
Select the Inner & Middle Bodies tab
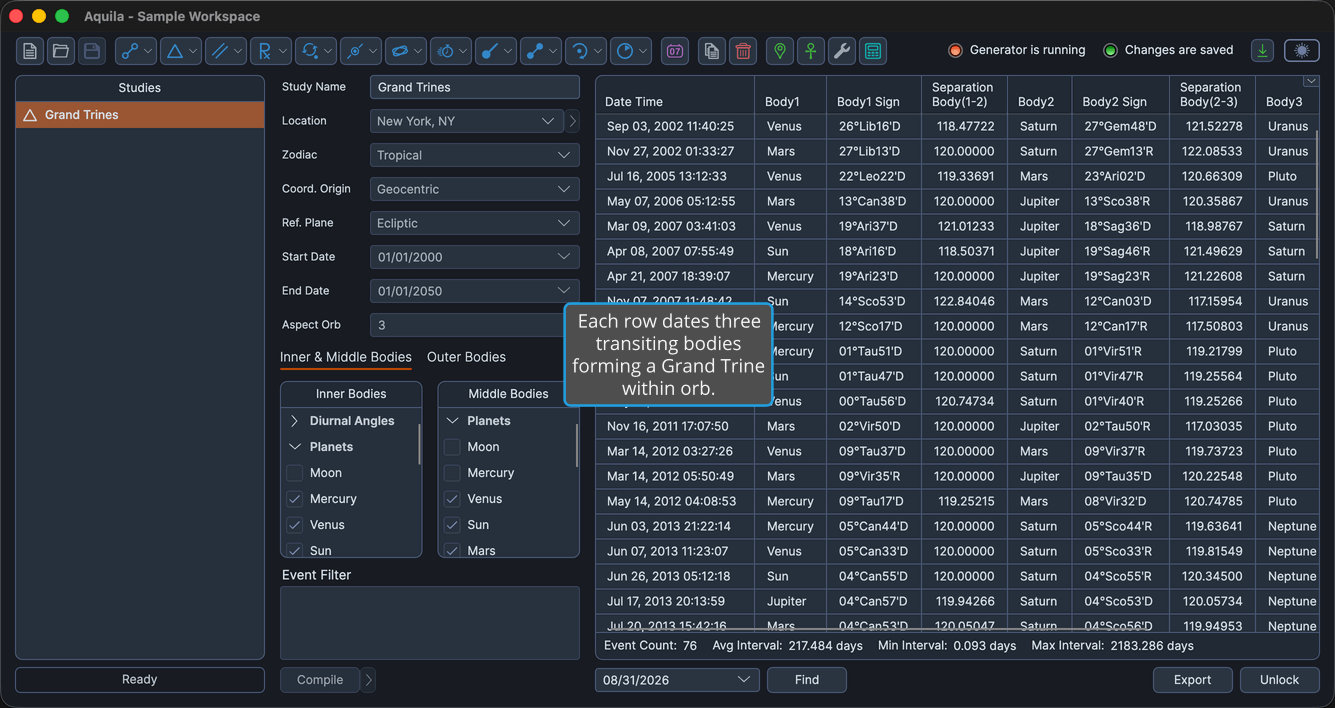tap(346, 357)
